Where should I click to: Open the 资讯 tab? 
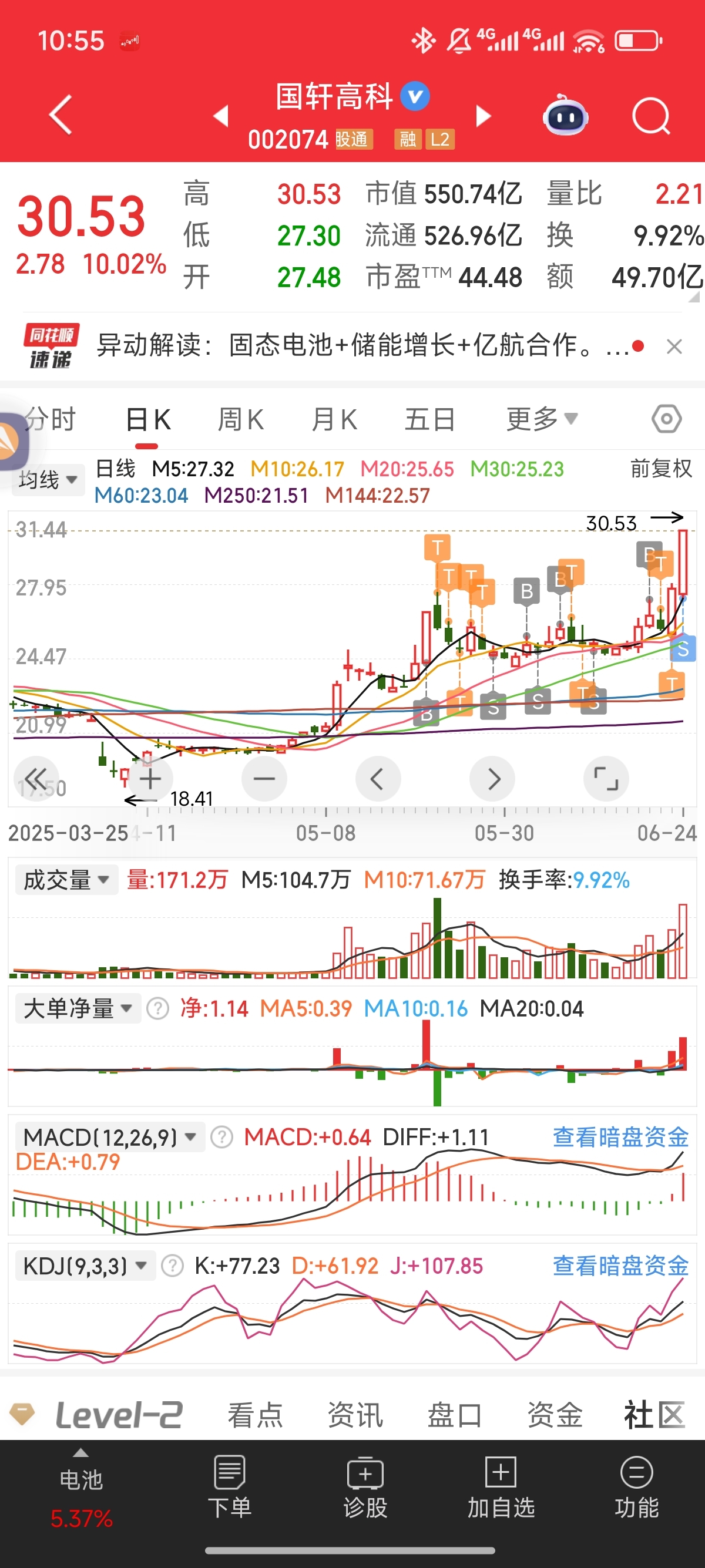355,1414
